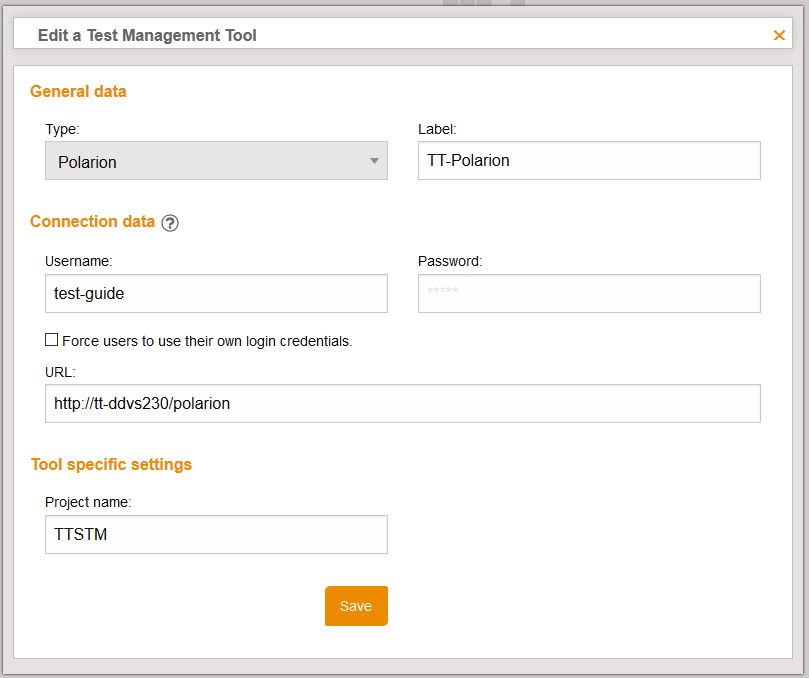
Task: Open the Connection data help icon
Action: tap(170, 223)
